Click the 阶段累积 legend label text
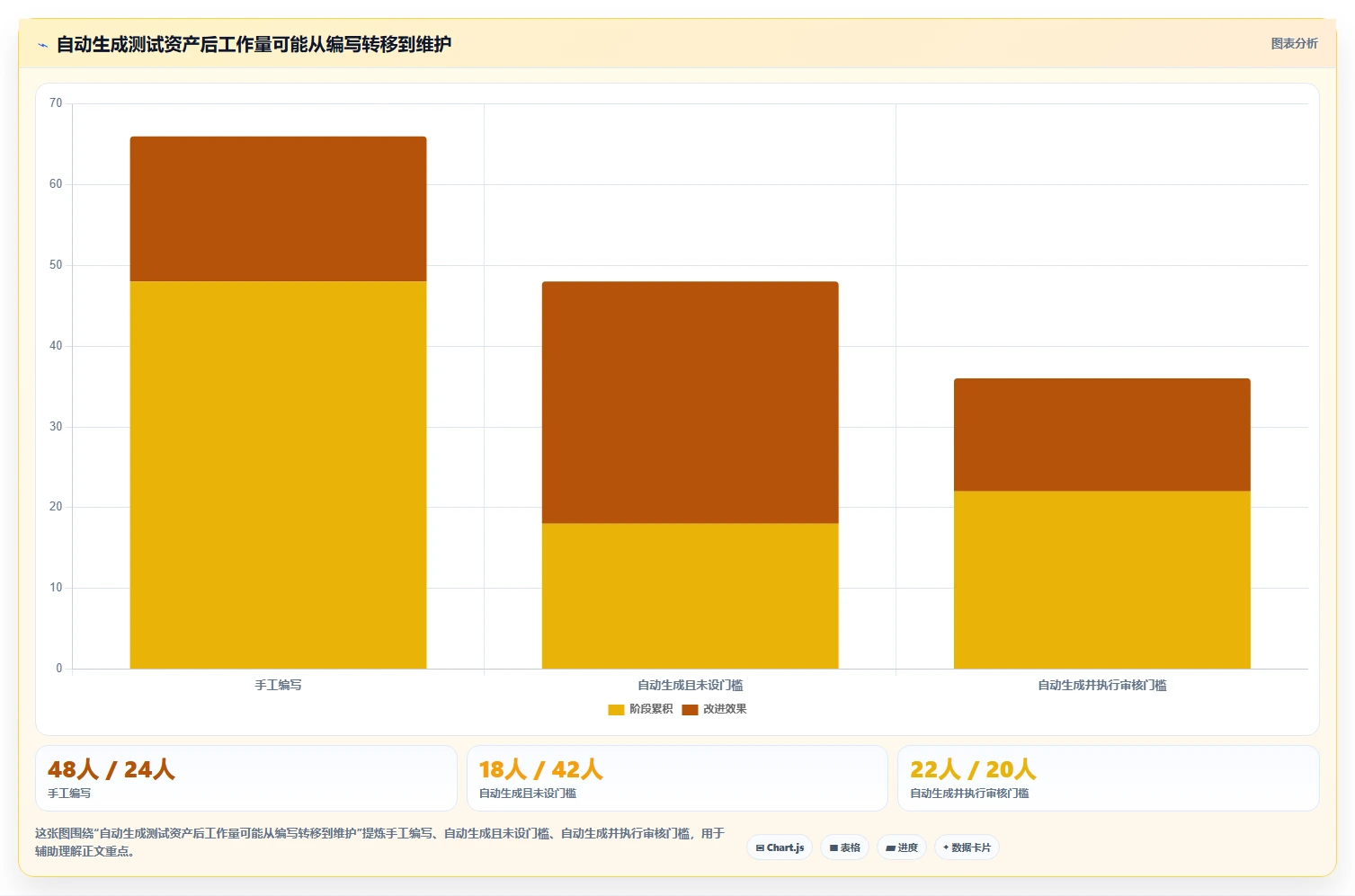The width and height of the screenshot is (1355, 896). pos(651,709)
